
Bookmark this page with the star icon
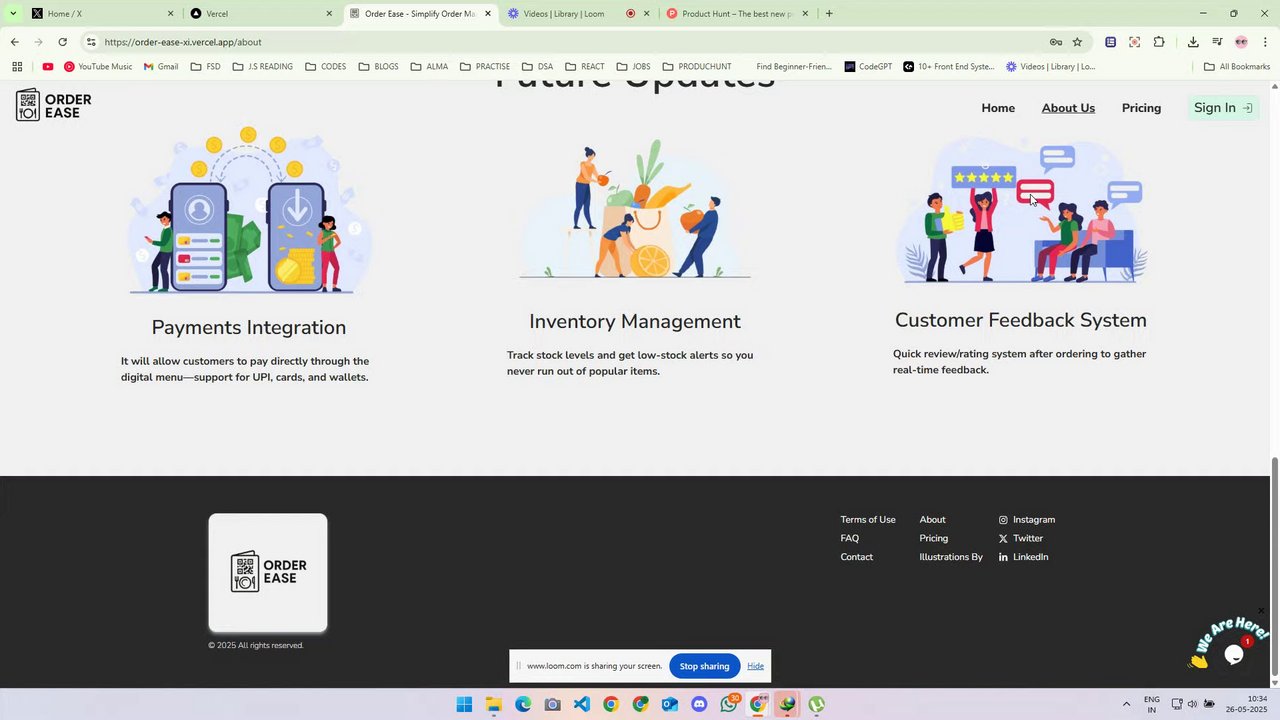pos(1077,42)
